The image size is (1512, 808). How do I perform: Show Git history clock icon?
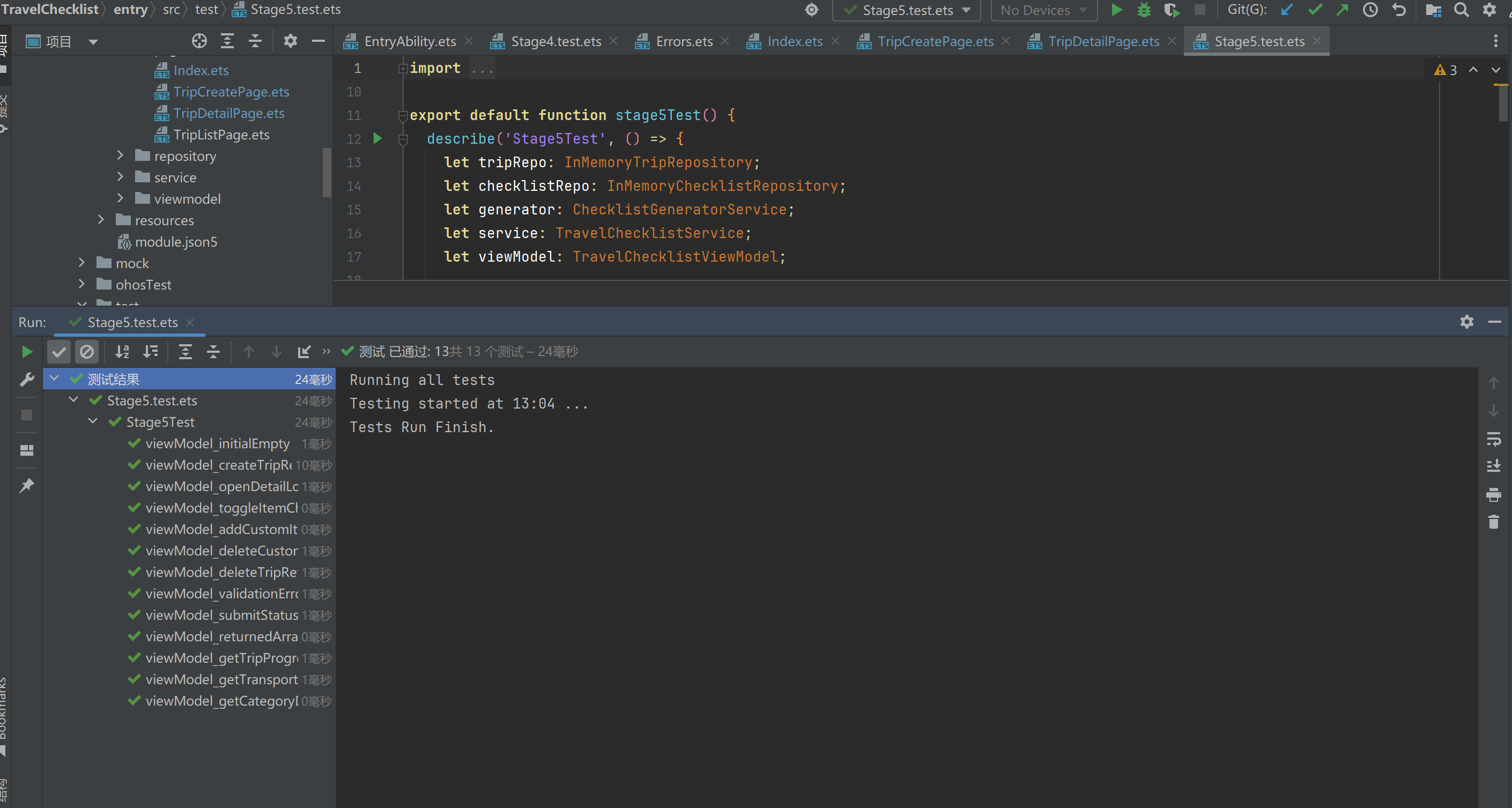pyautogui.click(x=1370, y=10)
